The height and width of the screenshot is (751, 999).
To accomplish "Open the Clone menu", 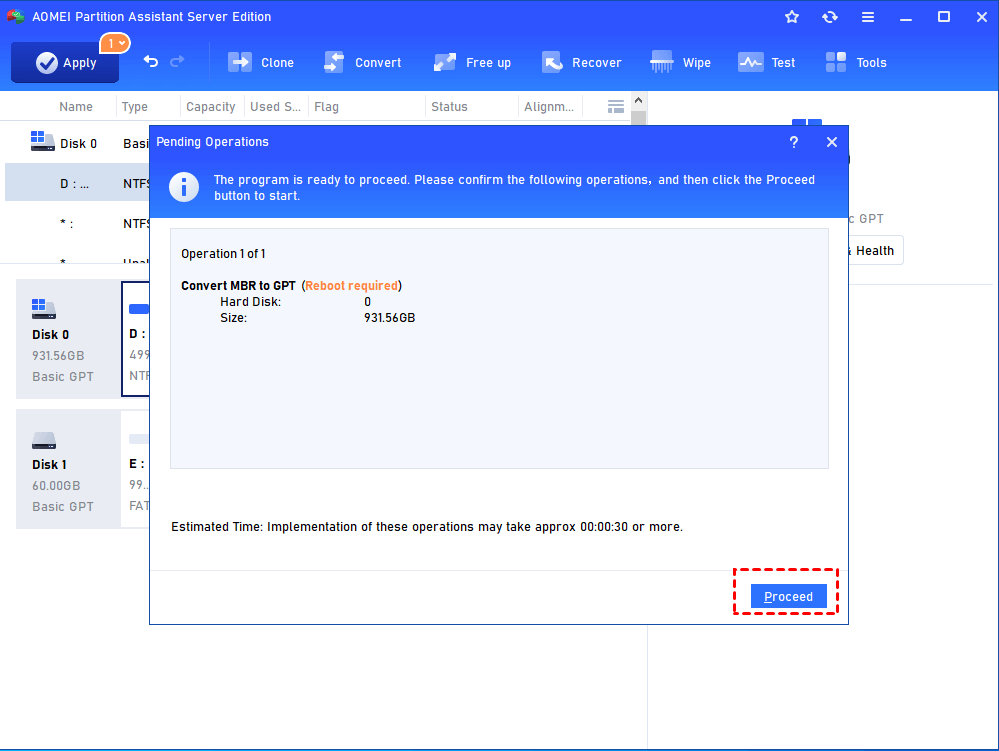I will 261,62.
